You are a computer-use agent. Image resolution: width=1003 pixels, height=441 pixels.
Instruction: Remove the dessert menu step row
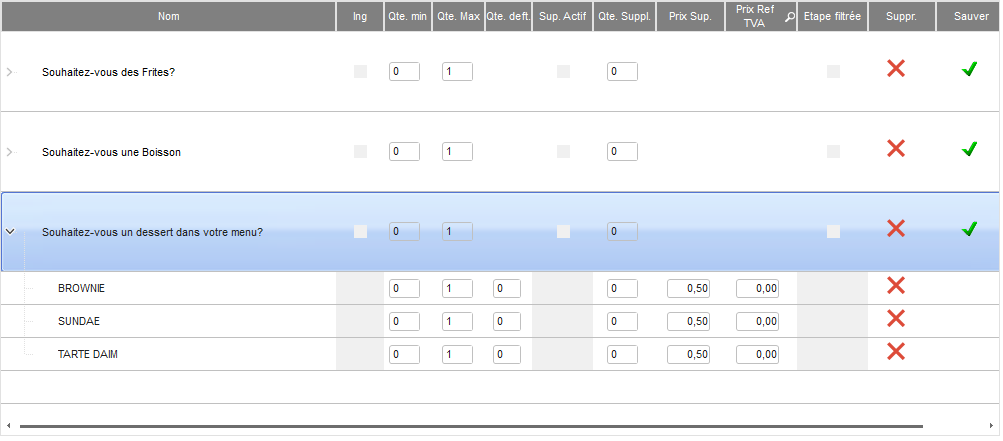pos(896,229)
